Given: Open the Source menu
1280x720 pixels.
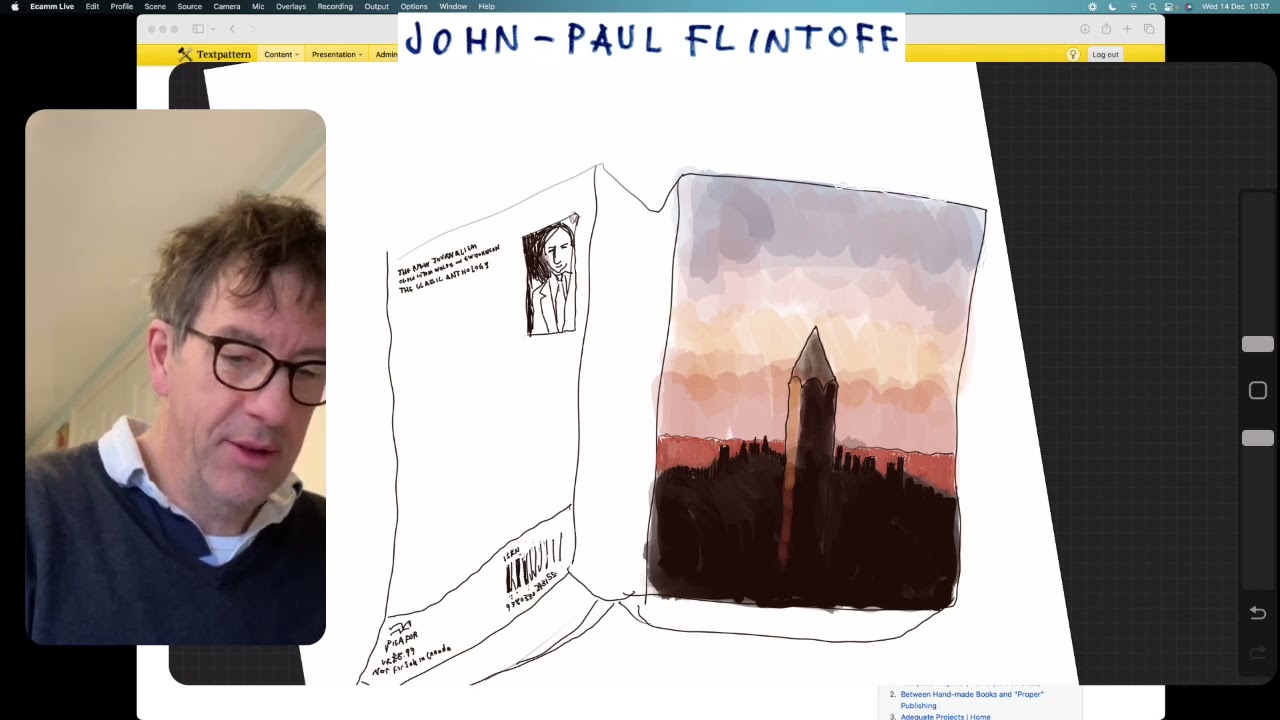Looking at the screenshot, I should click(x=190, y=6).
